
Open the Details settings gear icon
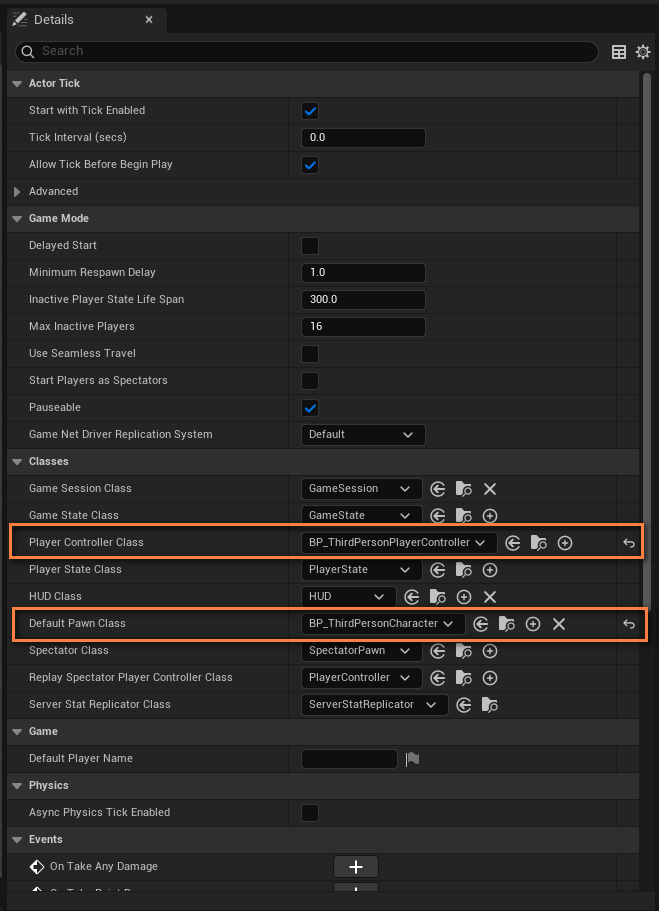pyautogui.click(x=643, y=52)
